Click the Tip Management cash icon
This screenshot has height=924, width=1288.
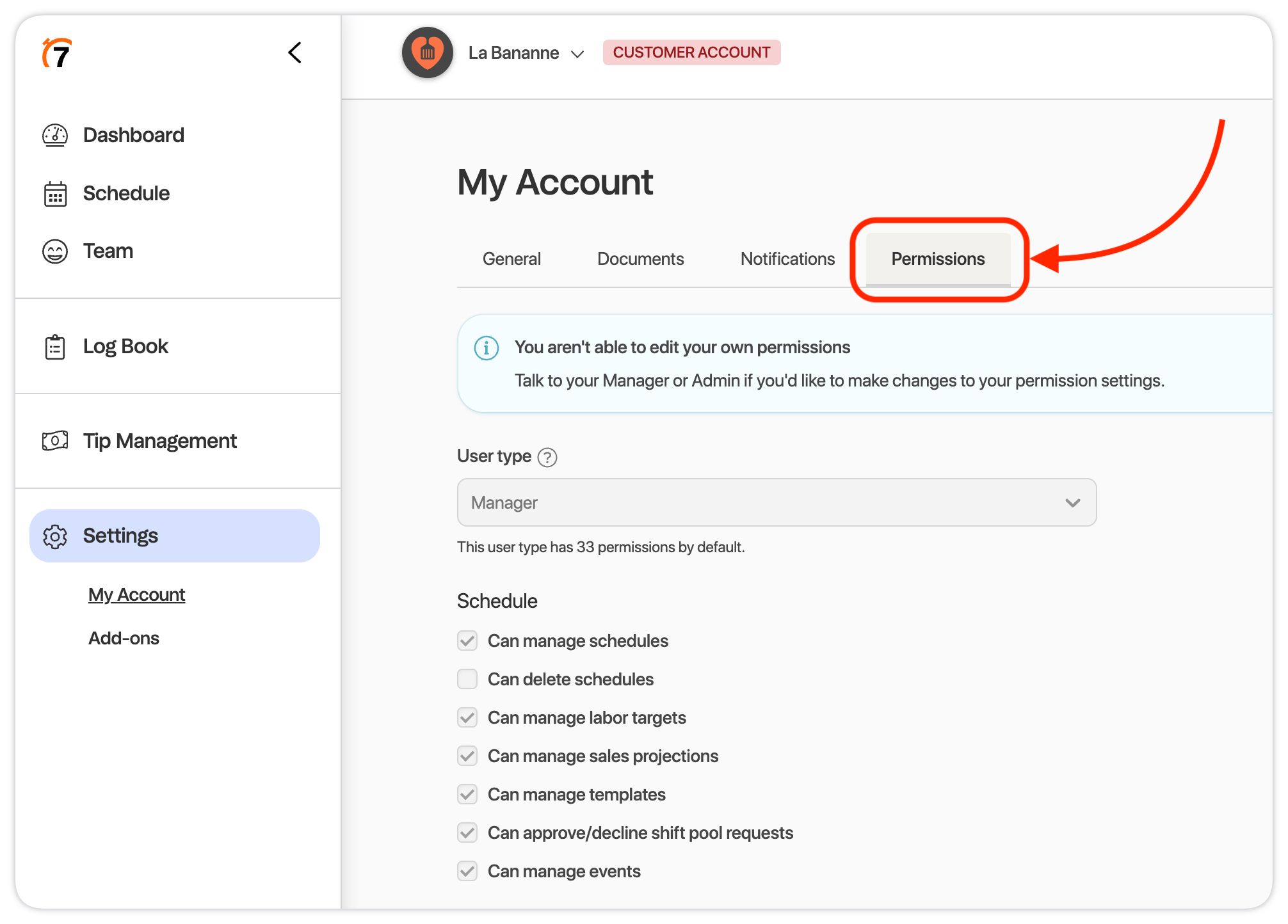[55, 441]
